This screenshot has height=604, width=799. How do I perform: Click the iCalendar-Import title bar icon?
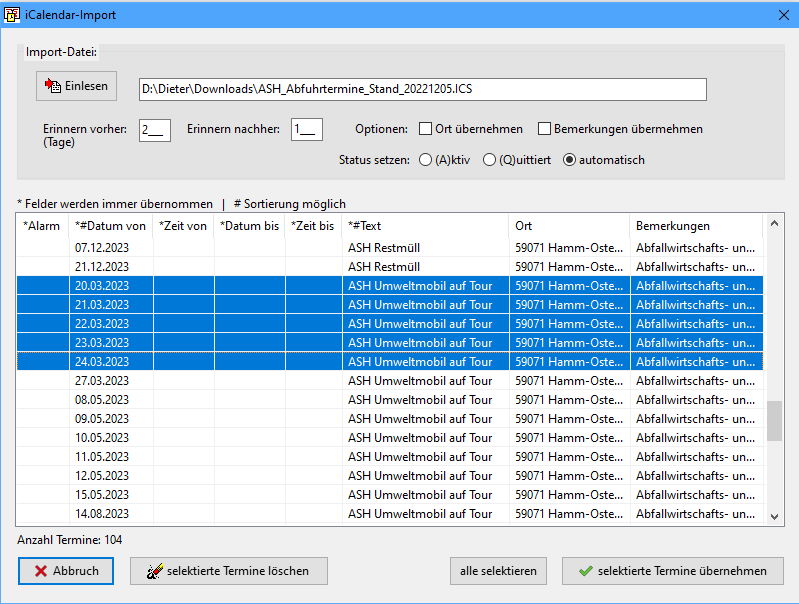[x=11, y=14]
